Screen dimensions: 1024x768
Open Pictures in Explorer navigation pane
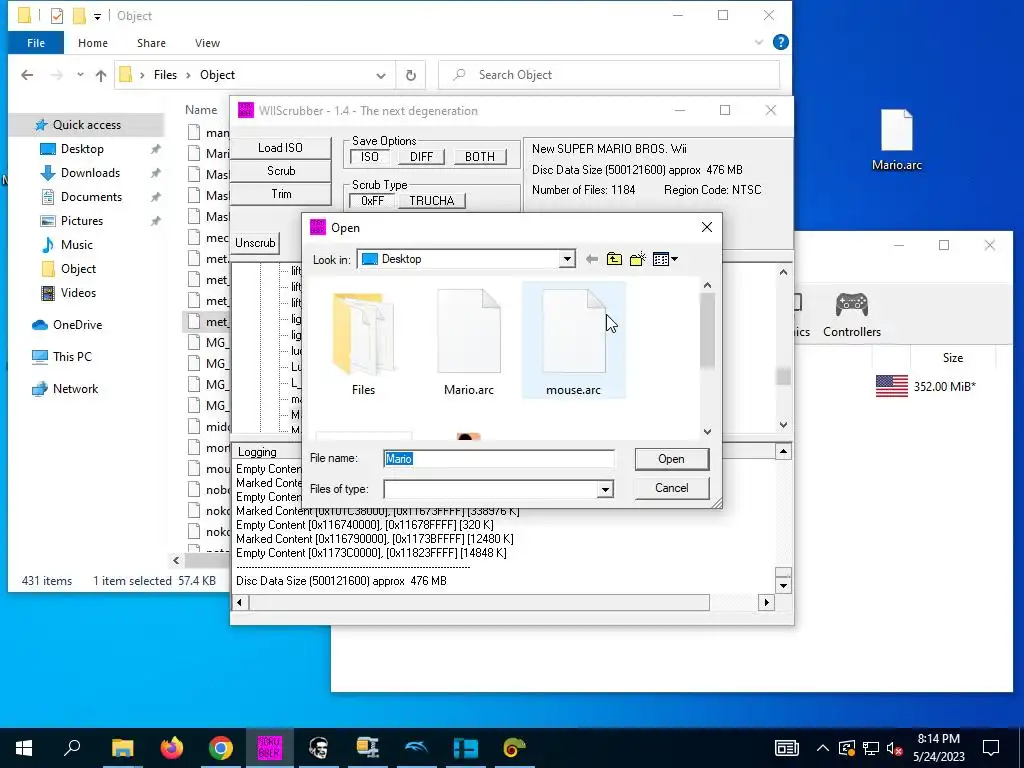82,221
